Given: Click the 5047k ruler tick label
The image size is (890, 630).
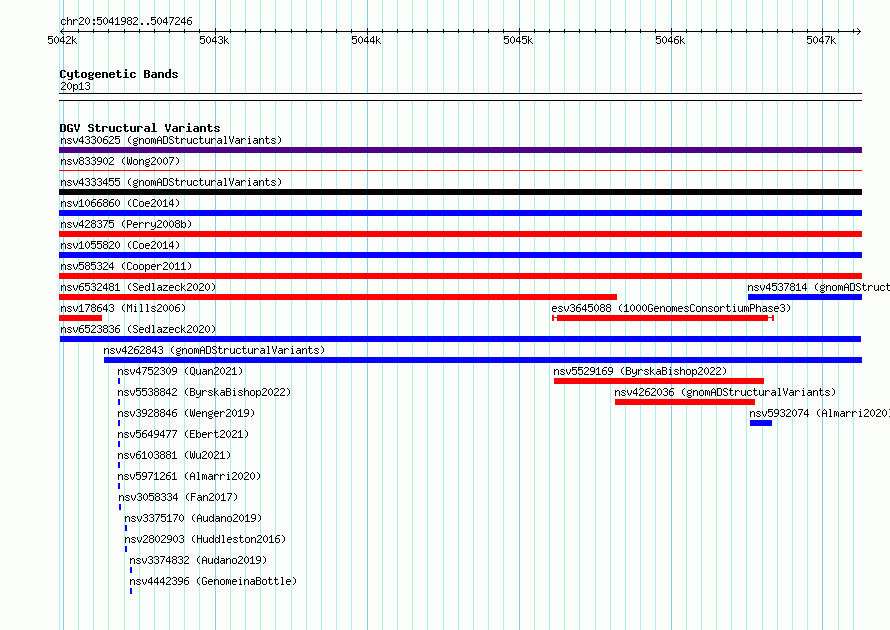Looking at the screenshot, I should pyautogui.click(x=821, y=40).
